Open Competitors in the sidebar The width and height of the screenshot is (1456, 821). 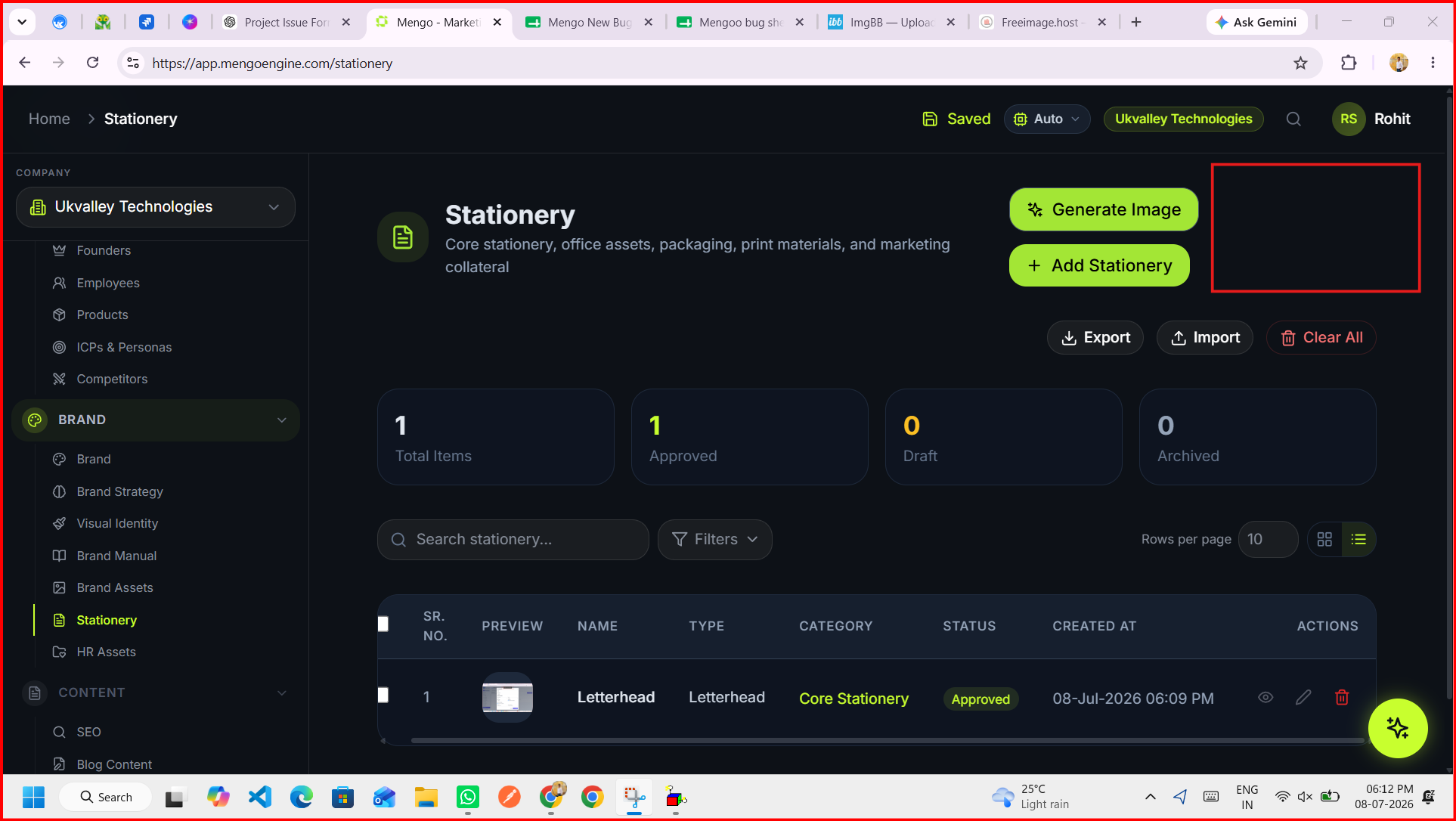pyautogui.click(x=112, y=379)
